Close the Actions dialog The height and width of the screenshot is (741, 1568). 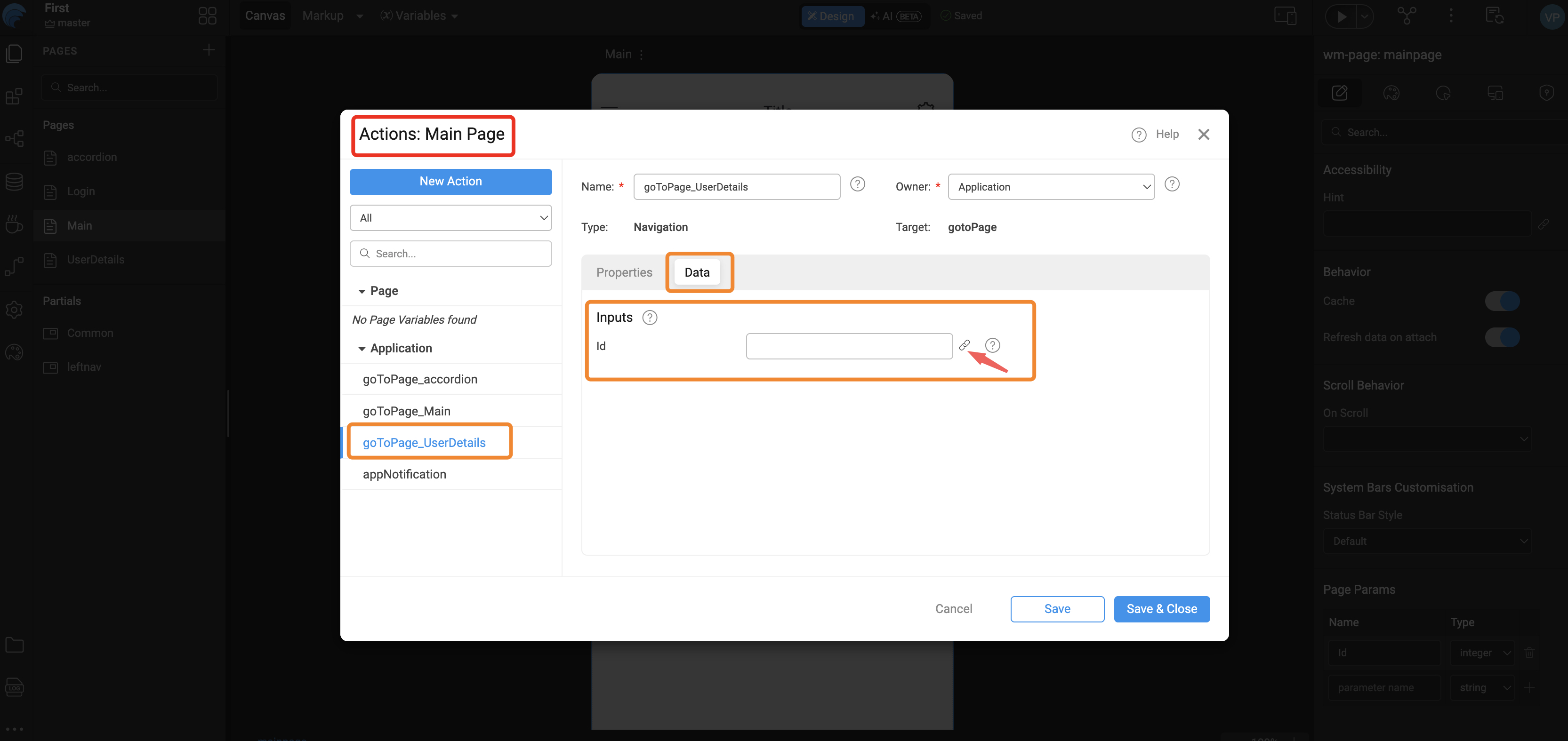click(x=1203, y=135)
